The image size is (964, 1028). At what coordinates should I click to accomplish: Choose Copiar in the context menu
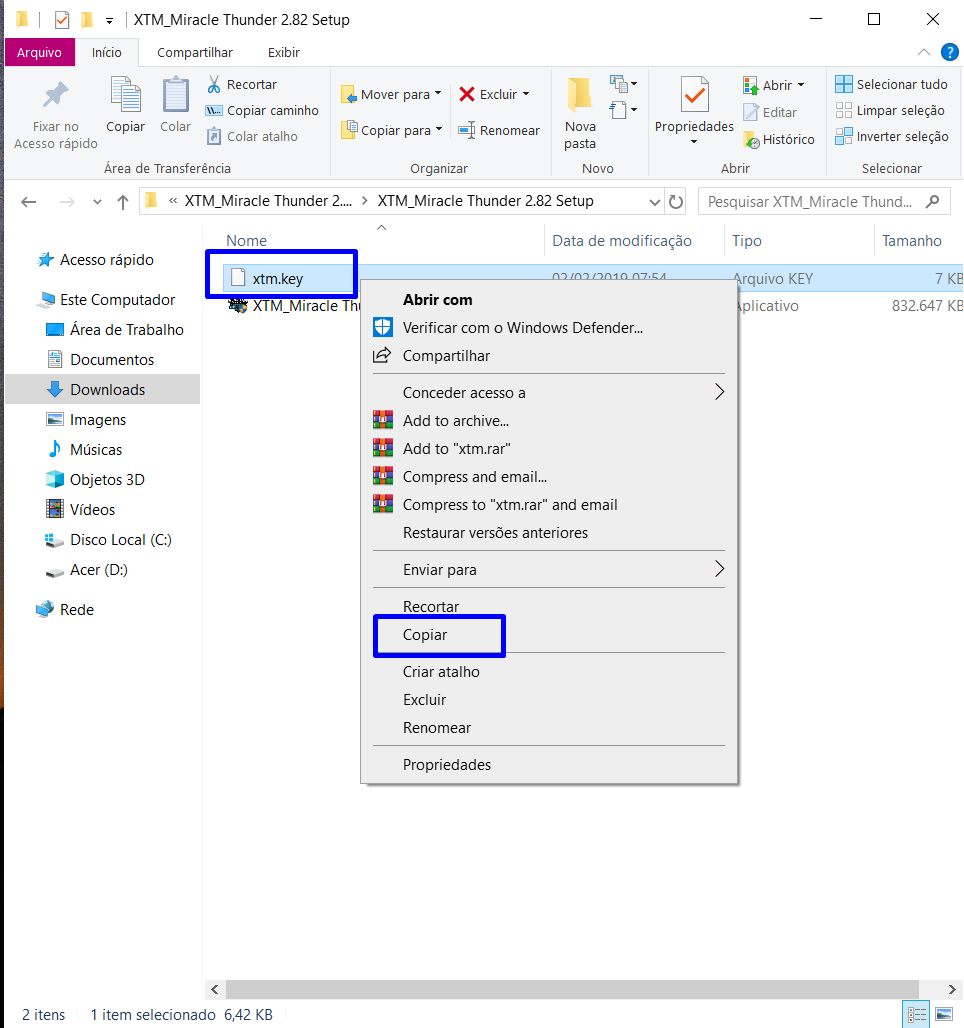pos(425,635)
